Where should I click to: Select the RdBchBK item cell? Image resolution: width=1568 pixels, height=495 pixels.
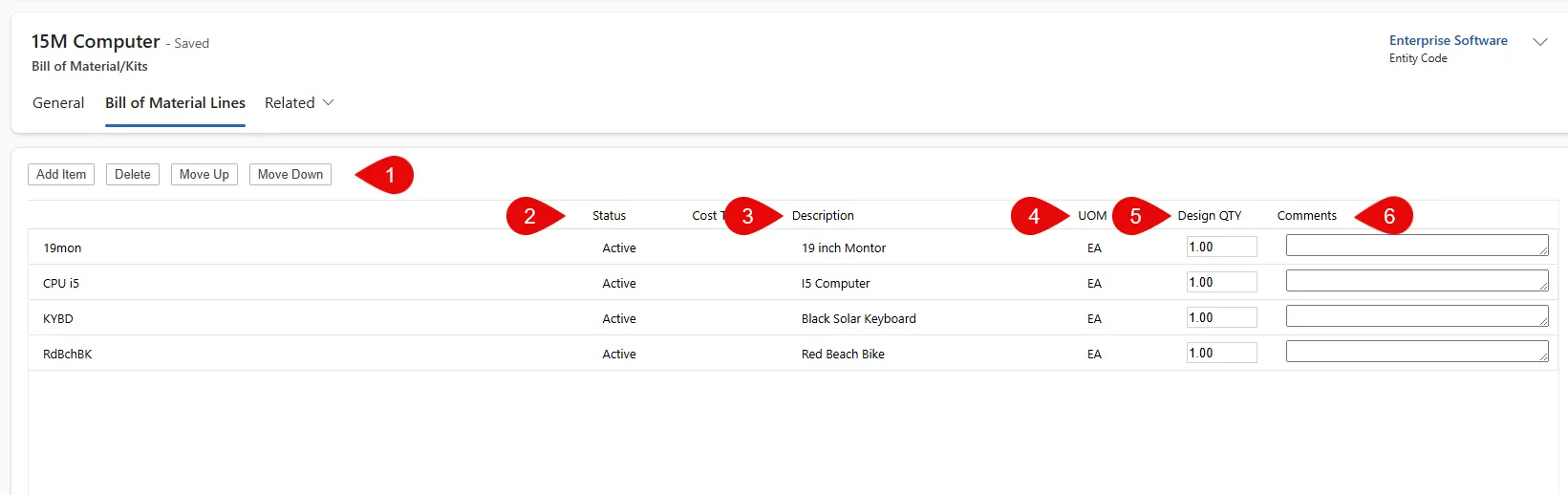click(68, 354)
